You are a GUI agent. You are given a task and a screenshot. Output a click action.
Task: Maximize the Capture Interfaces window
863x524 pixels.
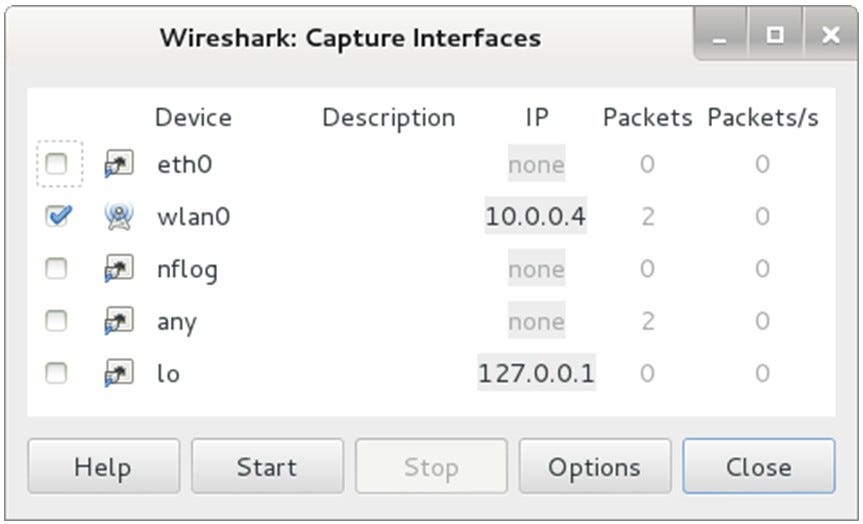(x=775, y=37)
